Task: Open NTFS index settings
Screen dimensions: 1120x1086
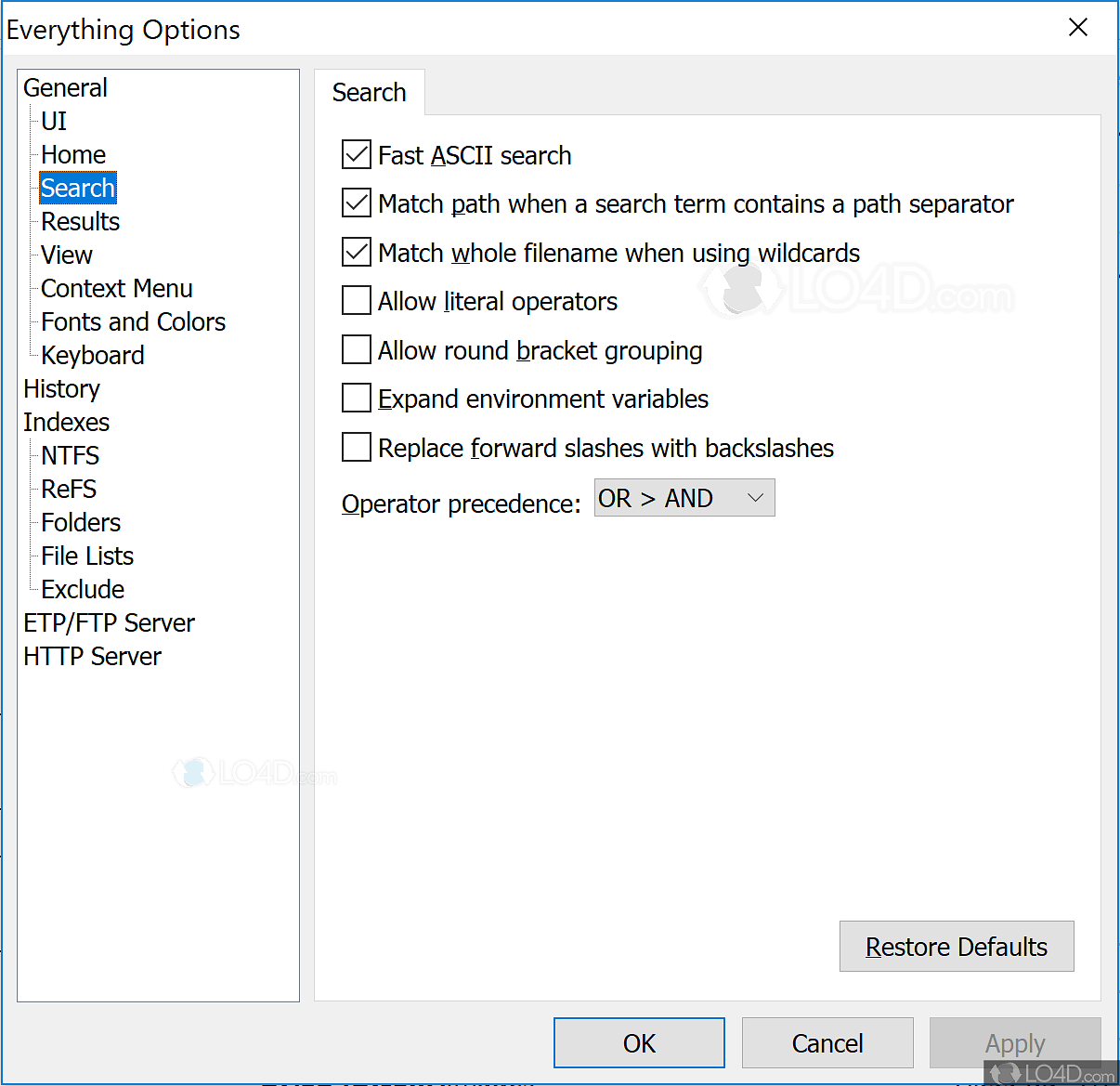Action: pyautogui.click(x=71, y=455)
